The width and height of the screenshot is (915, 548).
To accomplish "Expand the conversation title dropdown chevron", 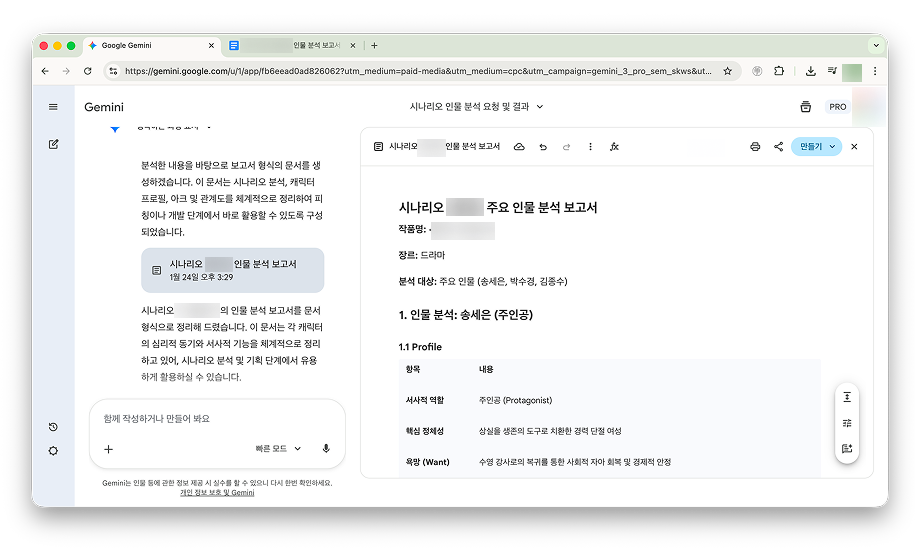I will pos(540,107).
